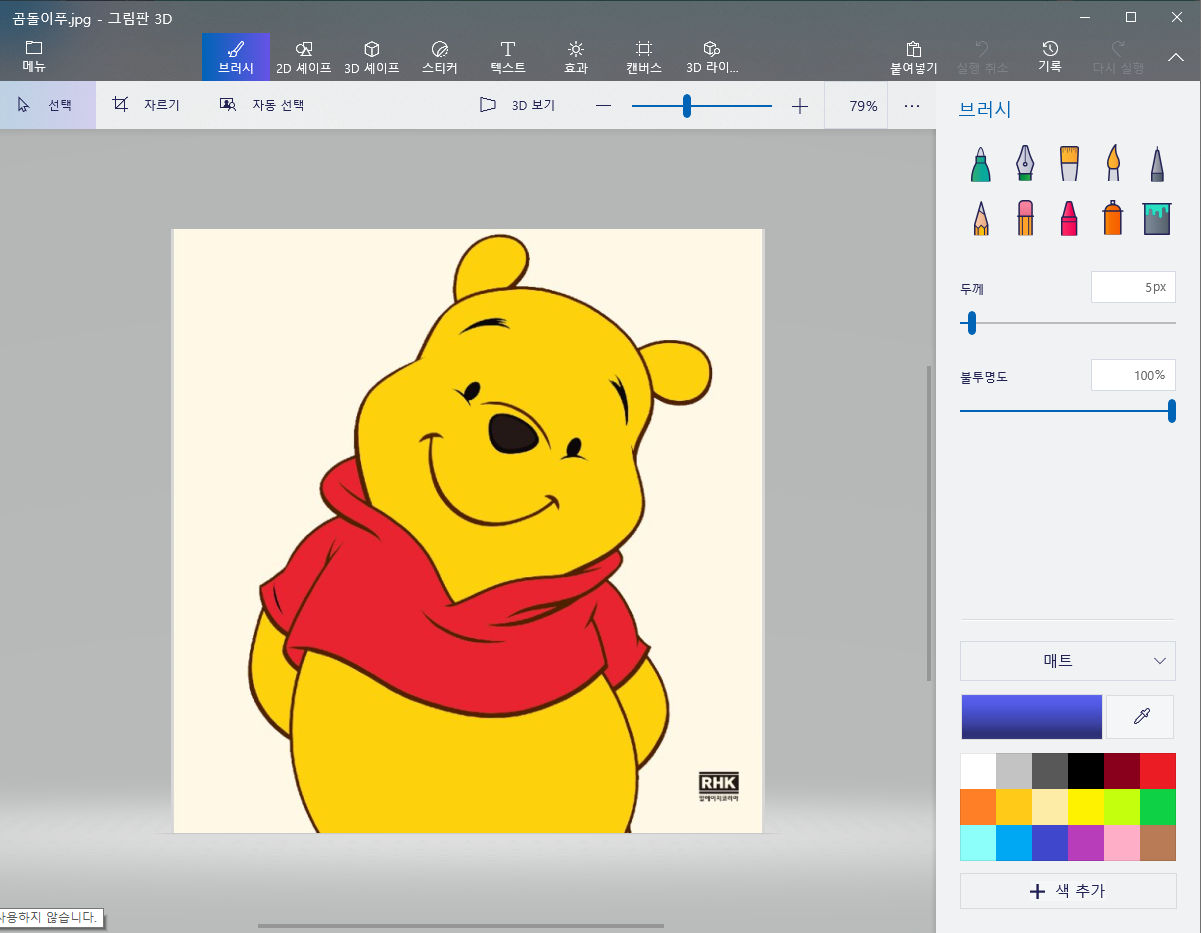Click the current blue color preview
Screen dimensions: 1201x933
pyautogui.click(x=1031, y=717)
